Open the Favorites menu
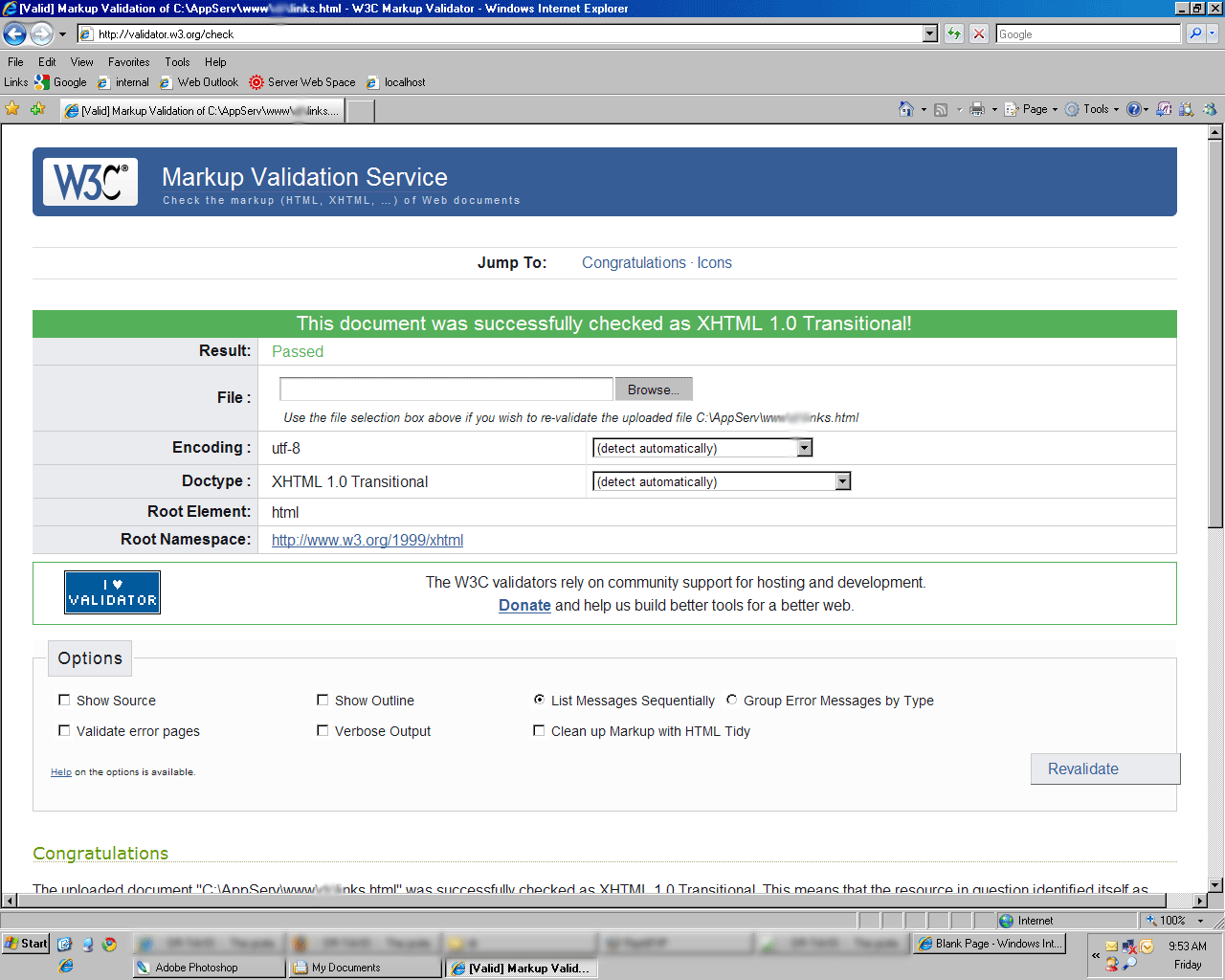The width and height of the screenshot is (1225, 980). click(128, 62)
